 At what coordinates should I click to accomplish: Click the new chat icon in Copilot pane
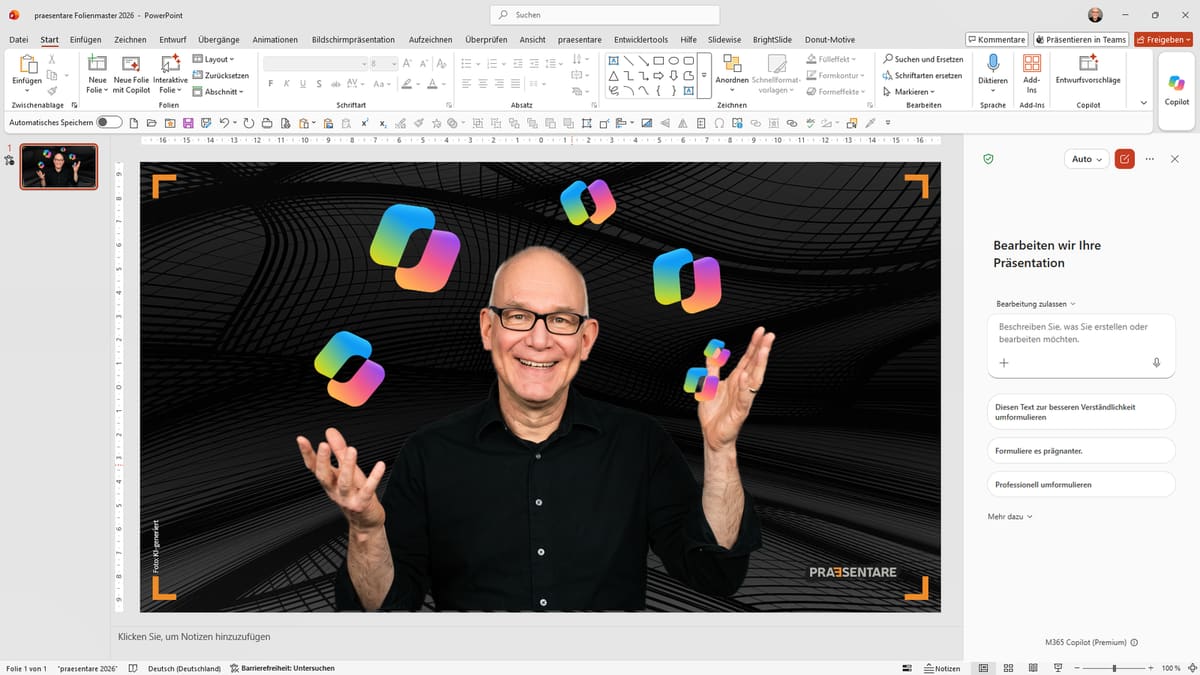1125,159
